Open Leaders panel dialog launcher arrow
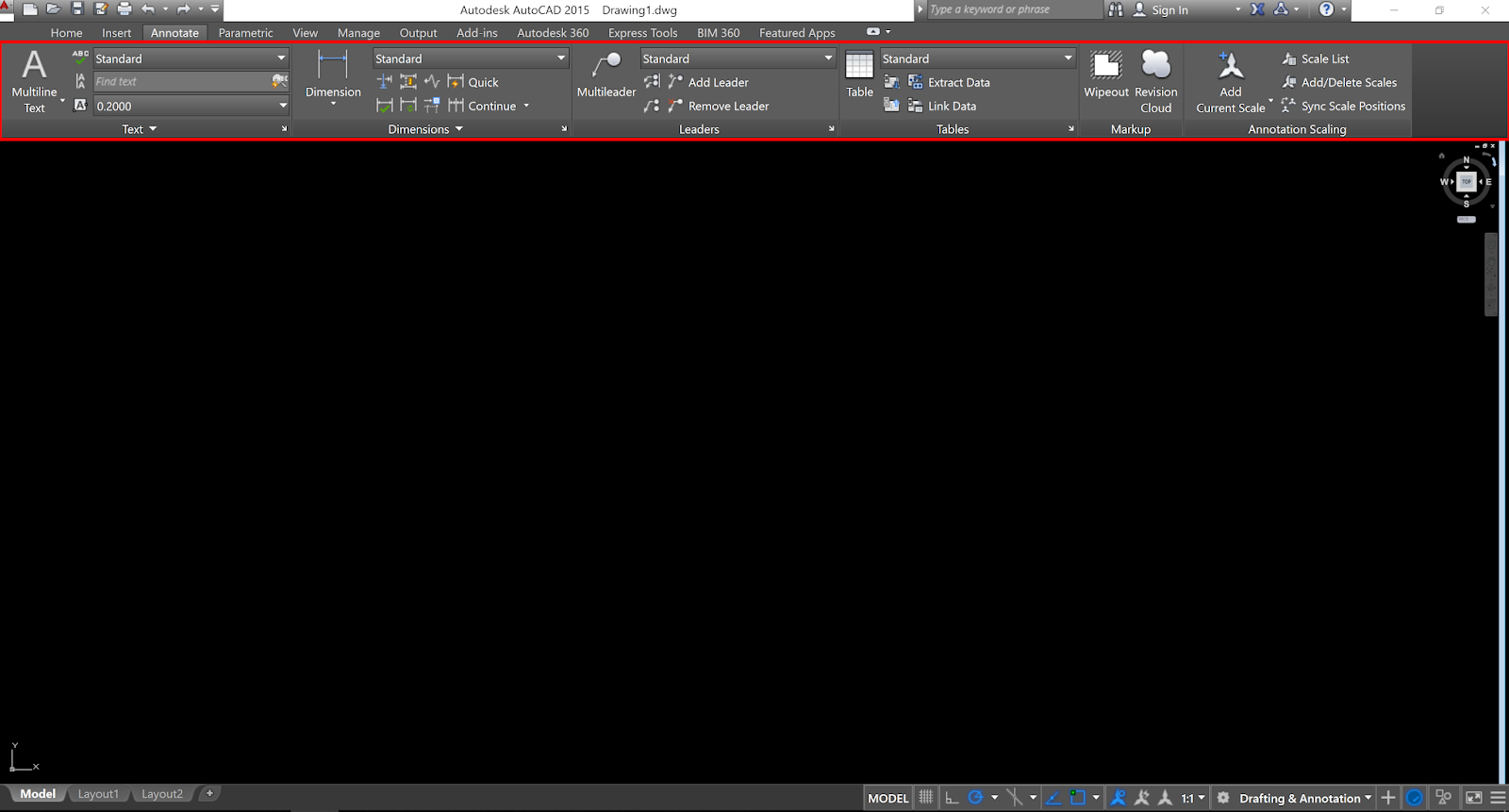 point(832,129)
